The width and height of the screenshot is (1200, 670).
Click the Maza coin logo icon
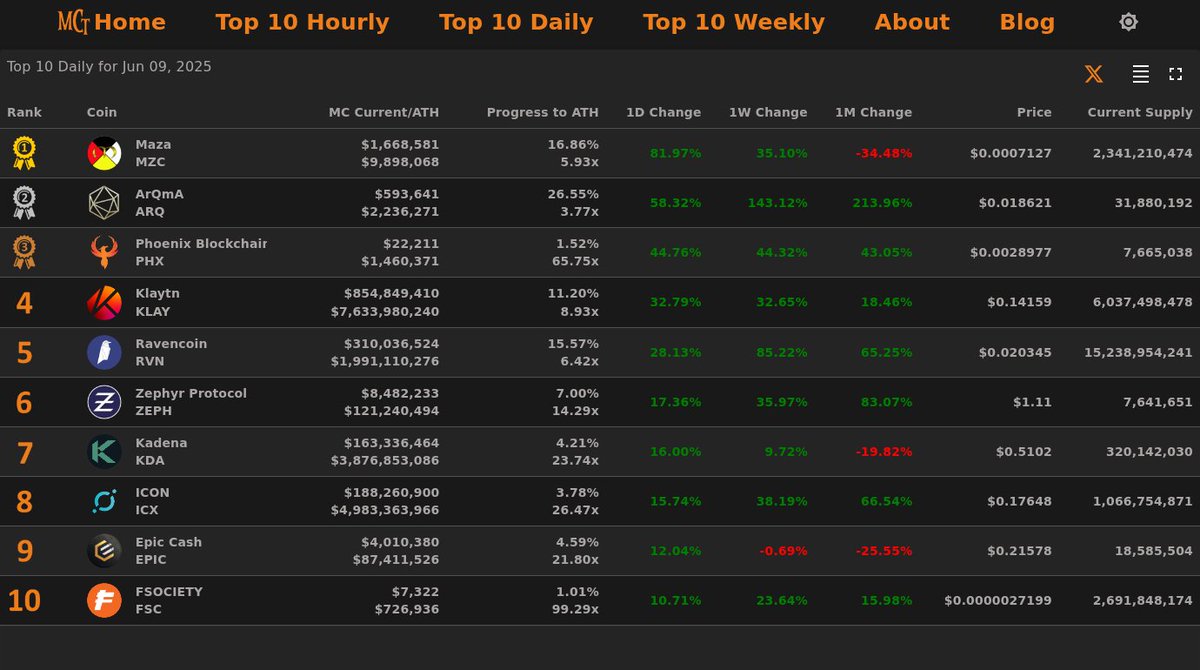(x=104, y=153)
